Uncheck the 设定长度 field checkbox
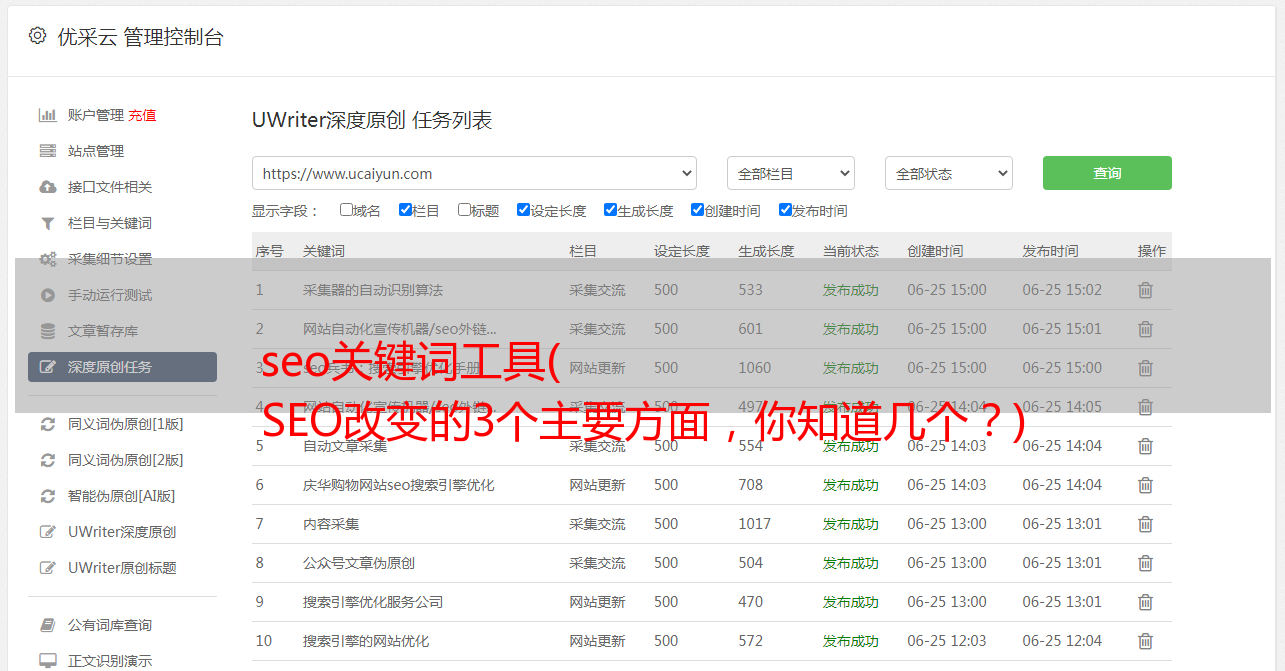Image resolution: width=1285 pixels, height=671 pixels. [523, 210]
